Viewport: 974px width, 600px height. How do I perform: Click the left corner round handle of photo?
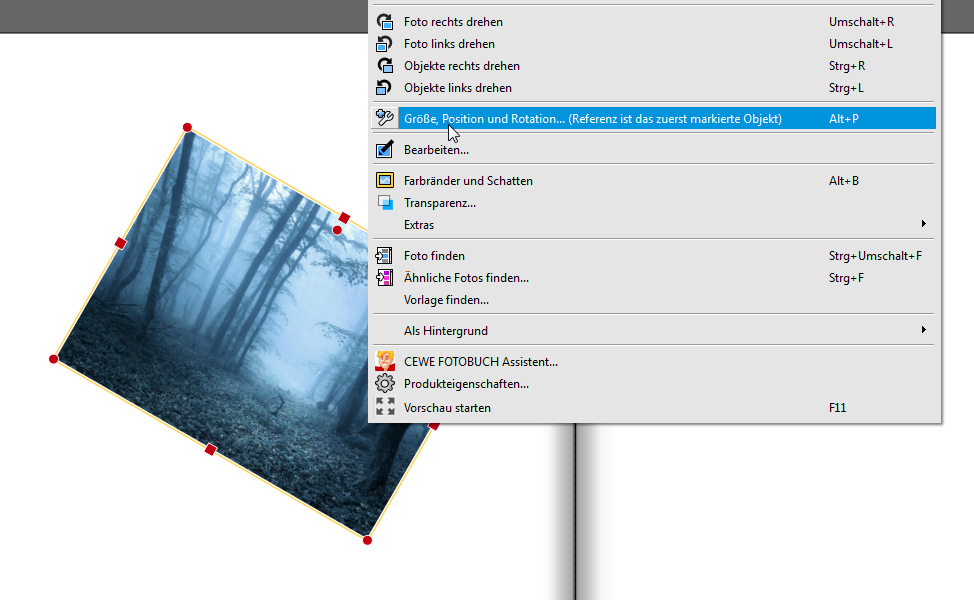coord(53,359)
